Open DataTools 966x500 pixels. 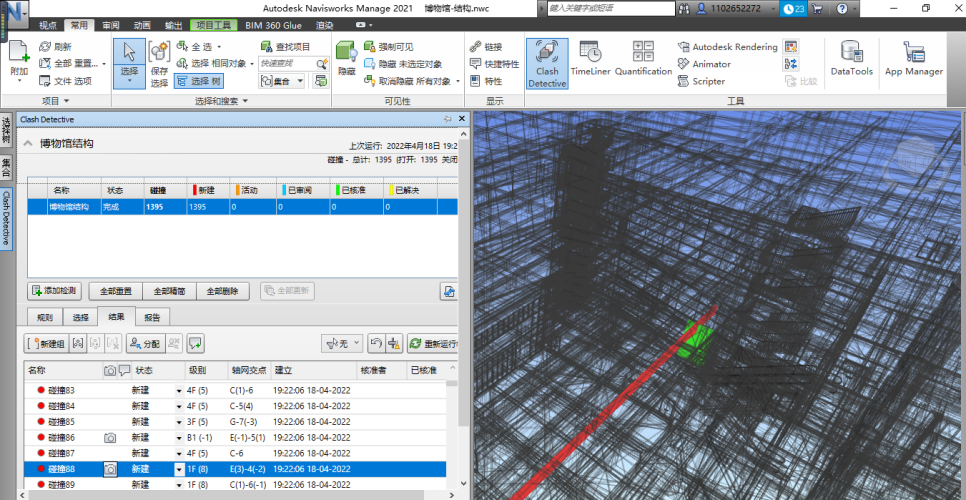(x=851, y=59)
